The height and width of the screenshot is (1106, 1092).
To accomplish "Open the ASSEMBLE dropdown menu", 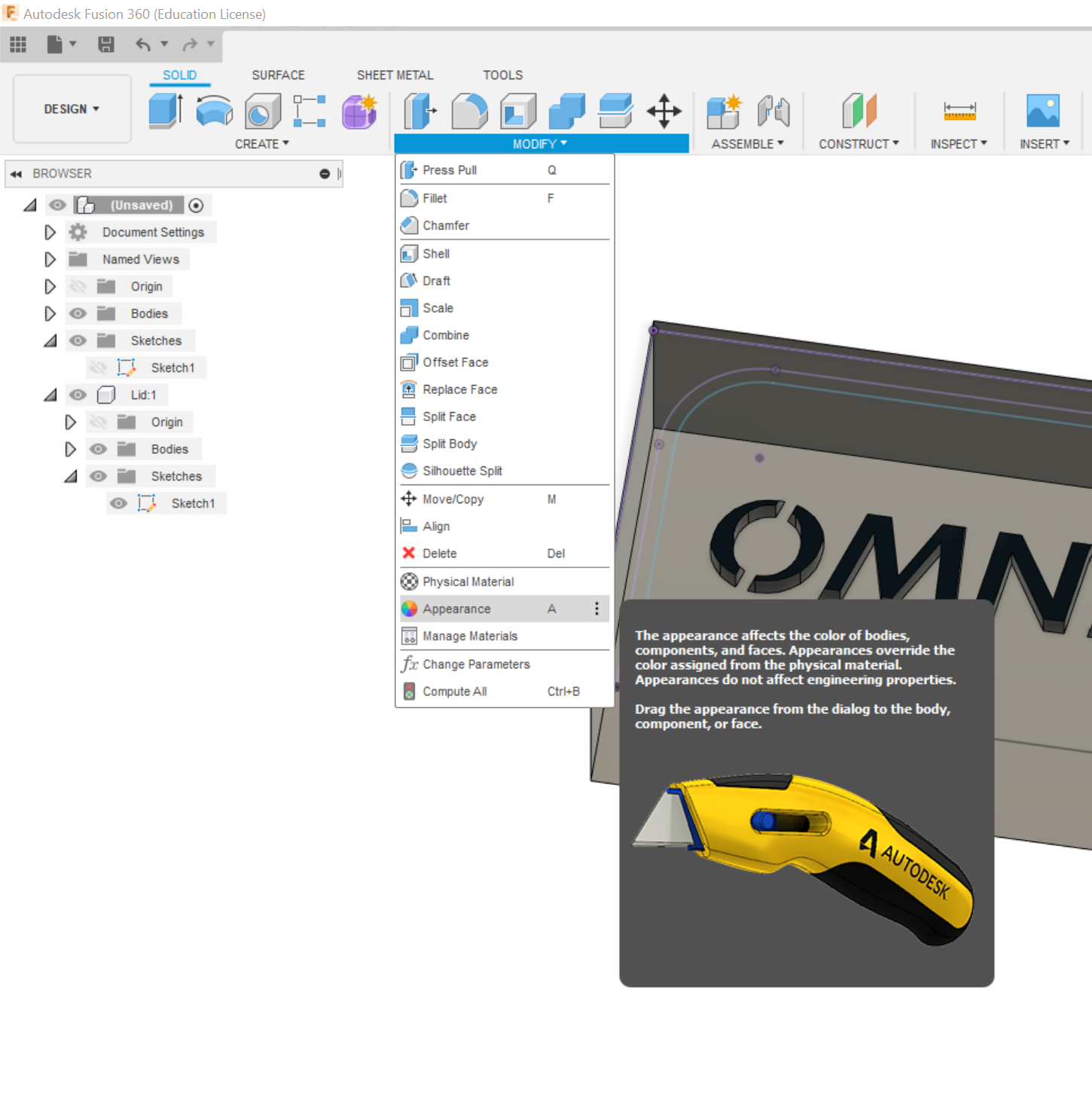I will pos(748,144).
